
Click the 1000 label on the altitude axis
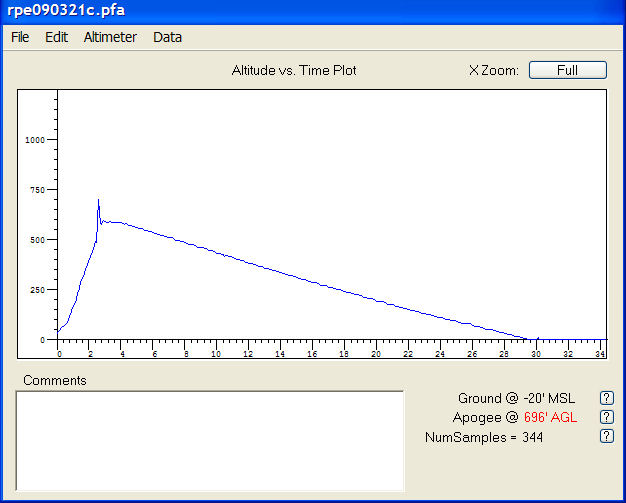click(x=35, y=140)
